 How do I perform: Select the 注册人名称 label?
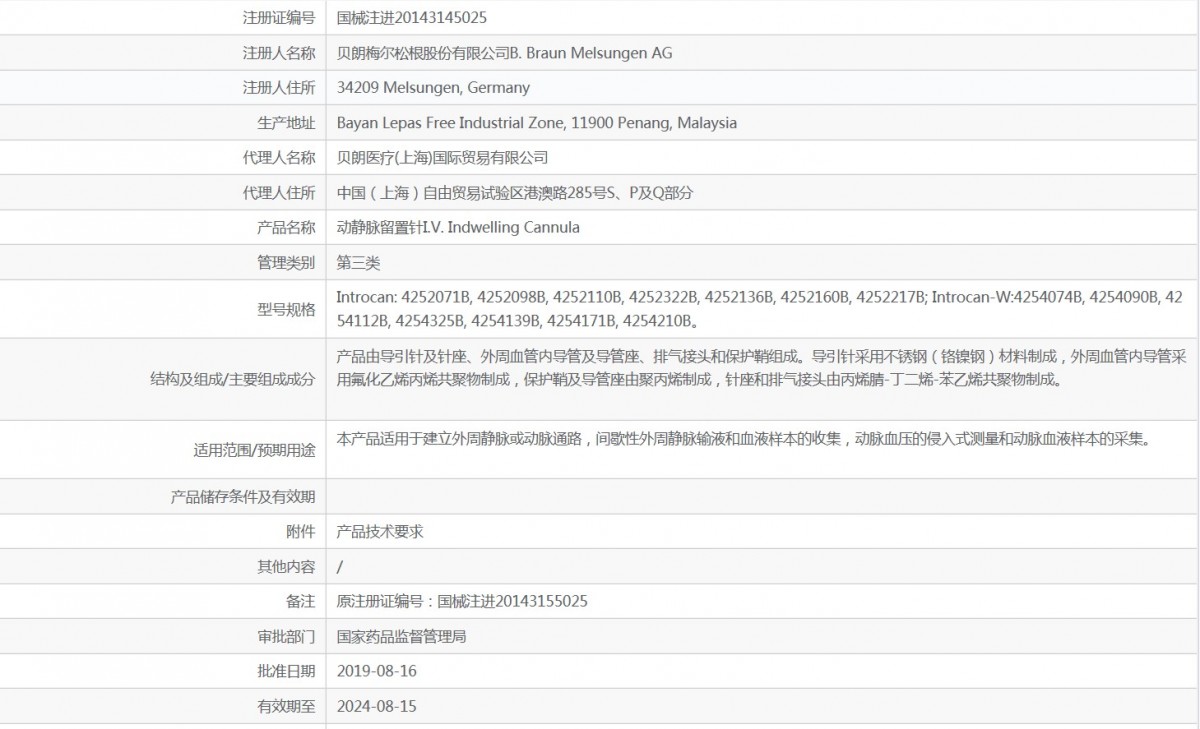[x=279, y=53]
